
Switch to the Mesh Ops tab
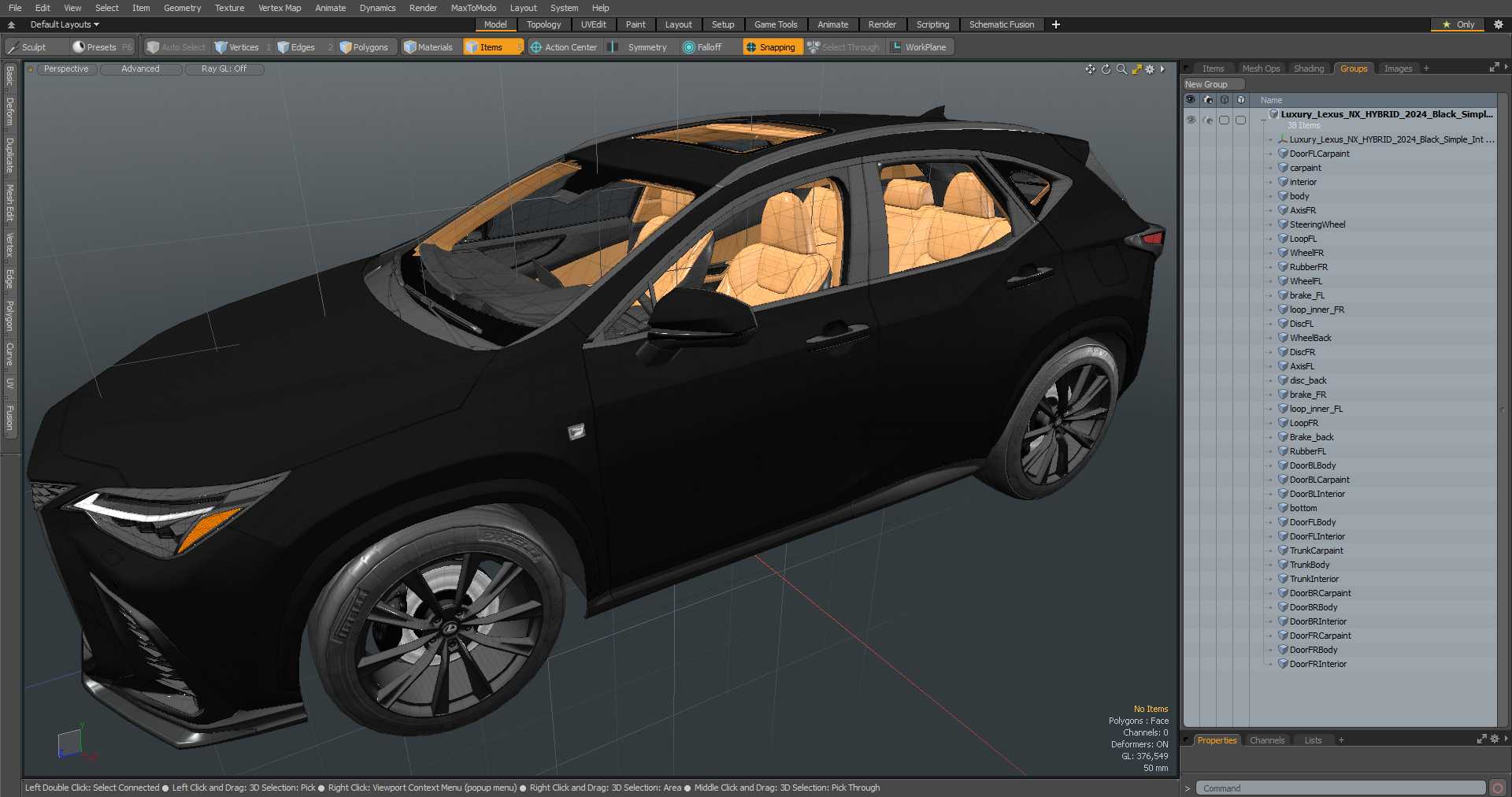1261,69
